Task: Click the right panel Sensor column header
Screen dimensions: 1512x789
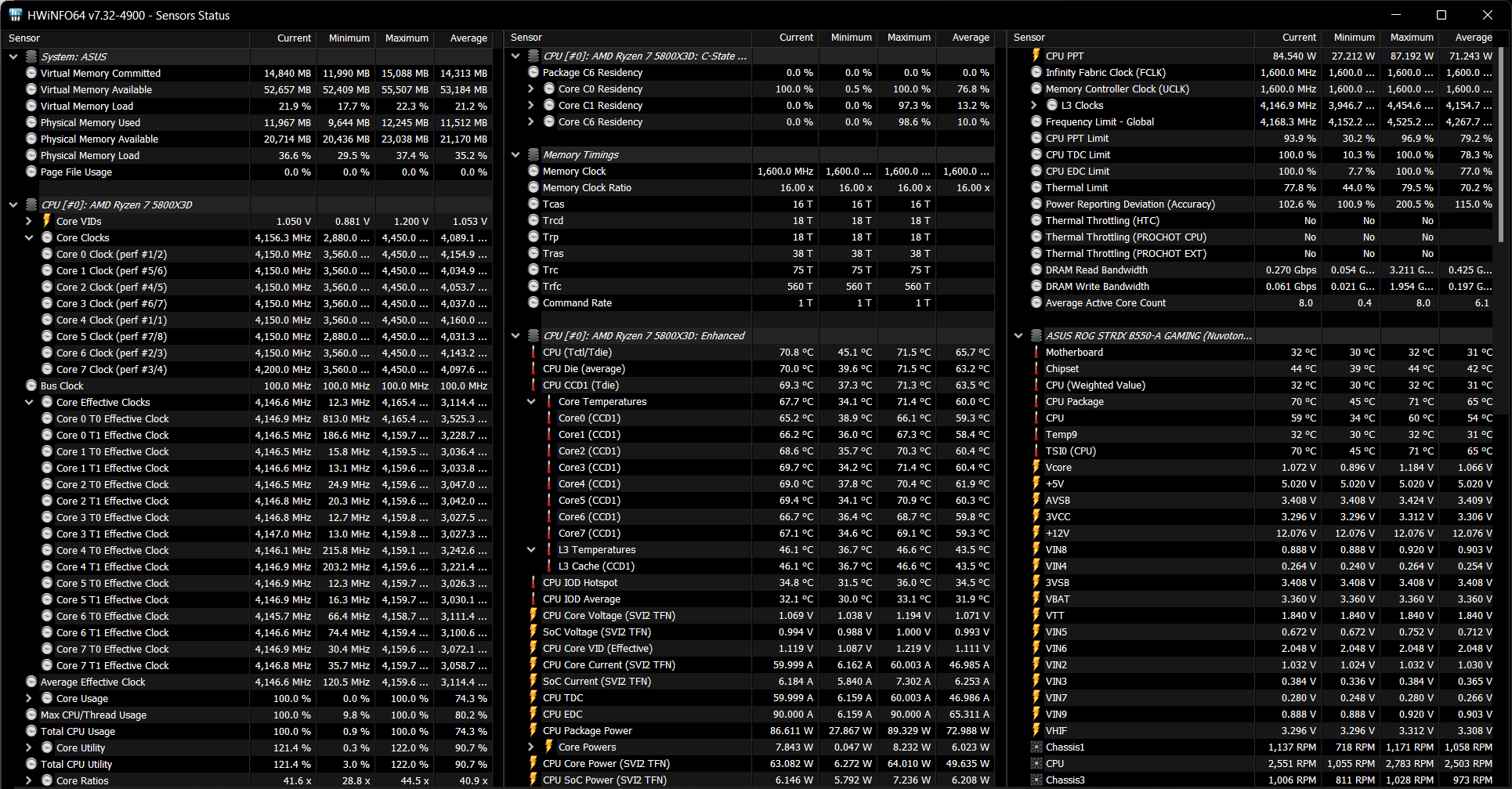Action: 1131,37
